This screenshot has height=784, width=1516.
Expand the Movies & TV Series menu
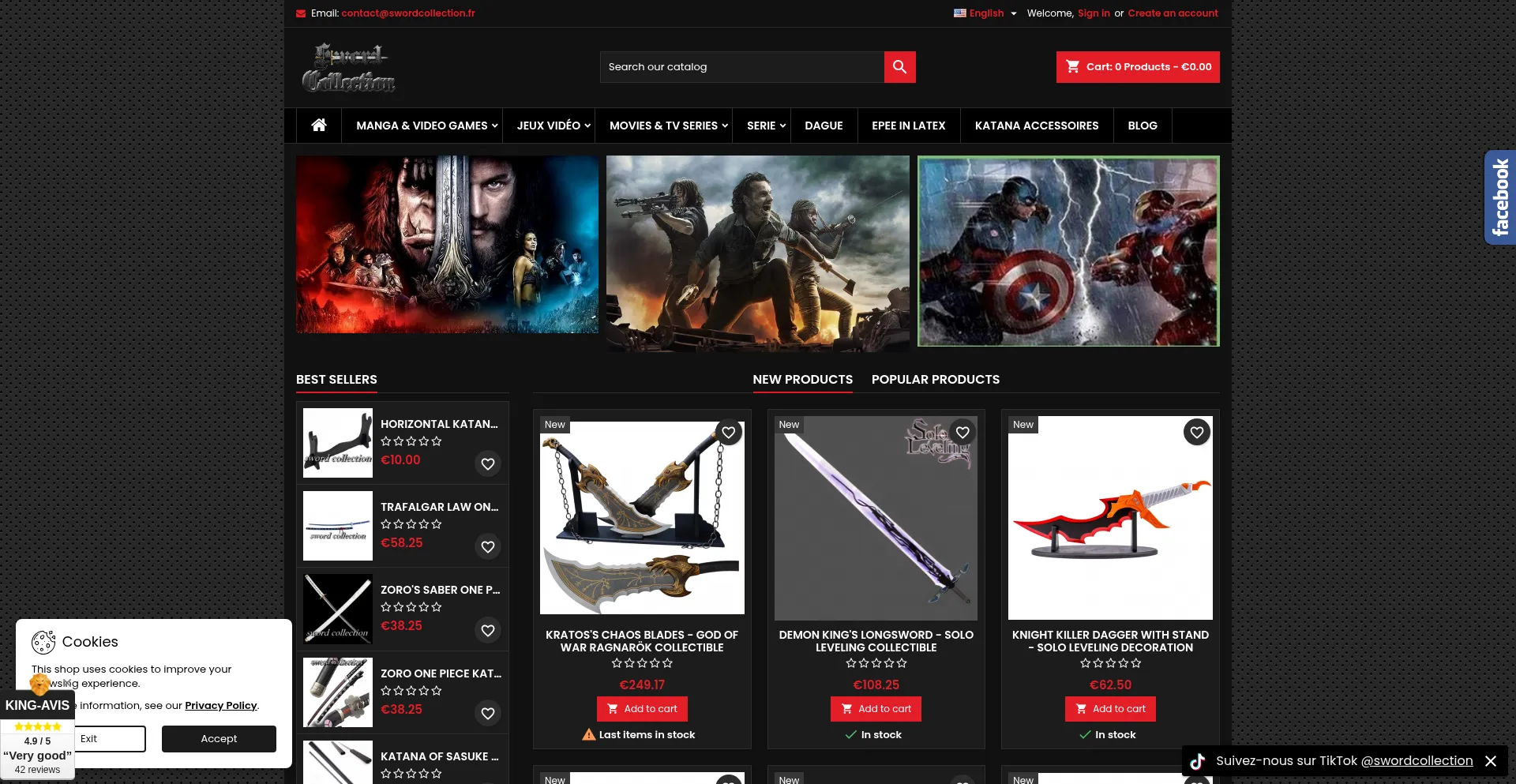point(668,126)
